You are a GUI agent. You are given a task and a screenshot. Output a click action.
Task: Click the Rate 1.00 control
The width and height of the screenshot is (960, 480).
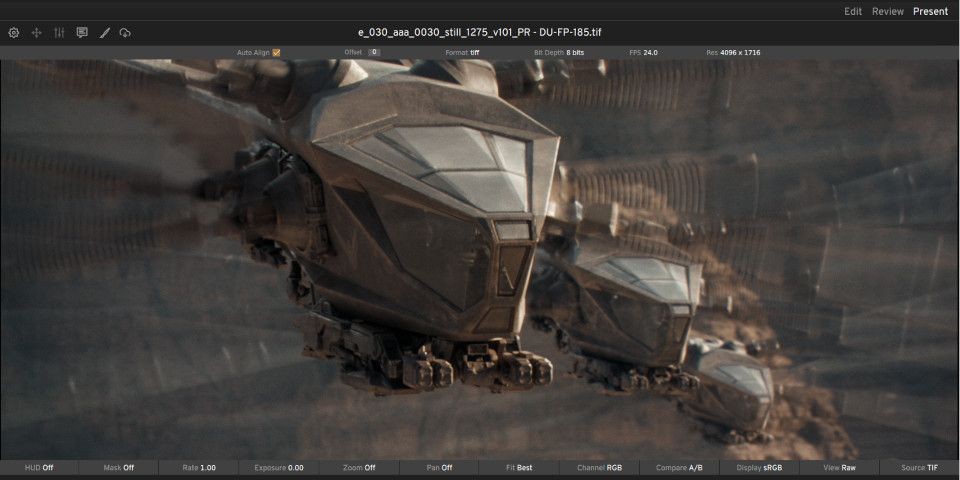click(x=199, y=467)
